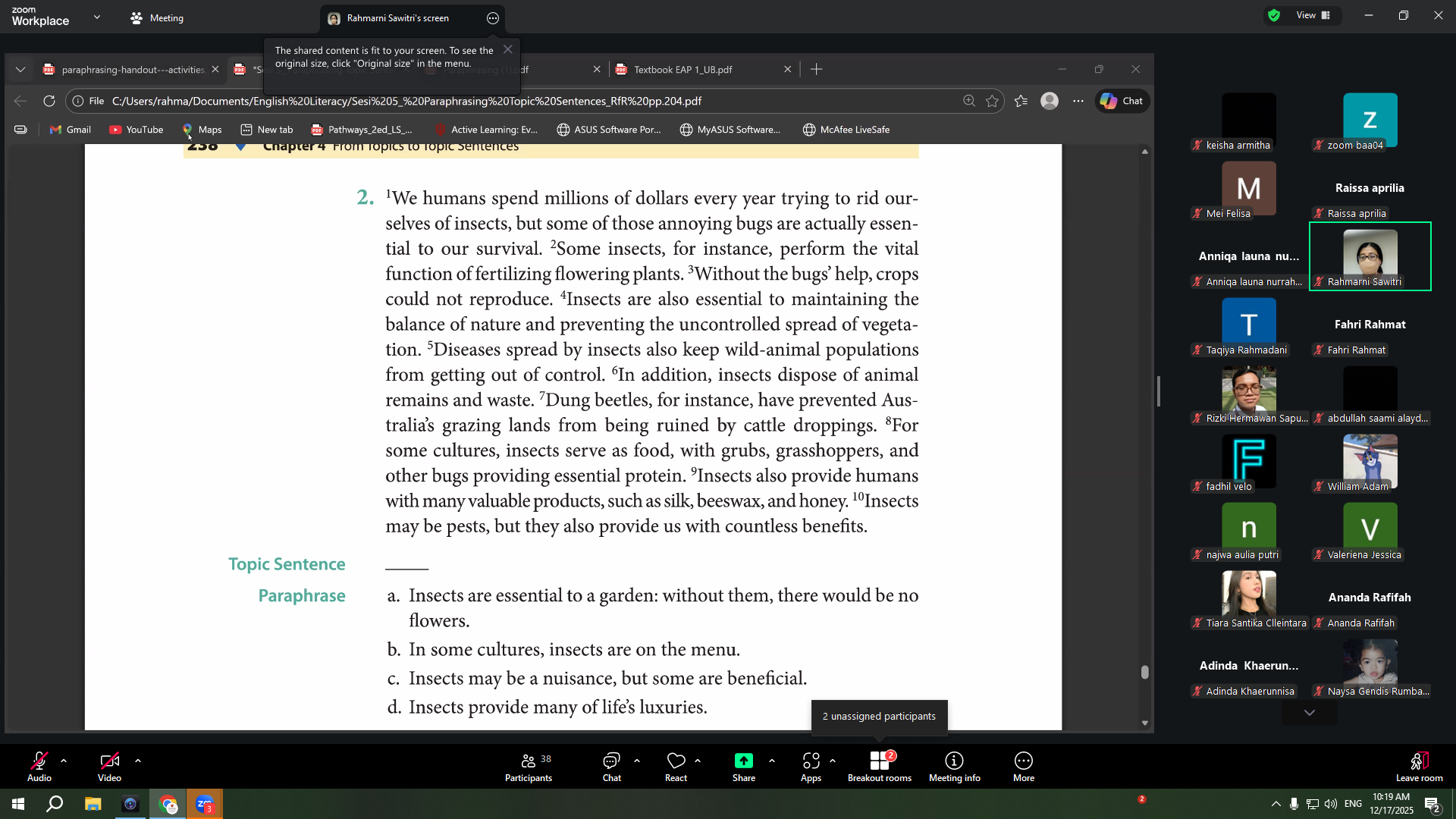This screenshot has height=819, width=1456.
Task: Close the Textbook EAP 1_UB.pdf tab
Action: (787, 69)
